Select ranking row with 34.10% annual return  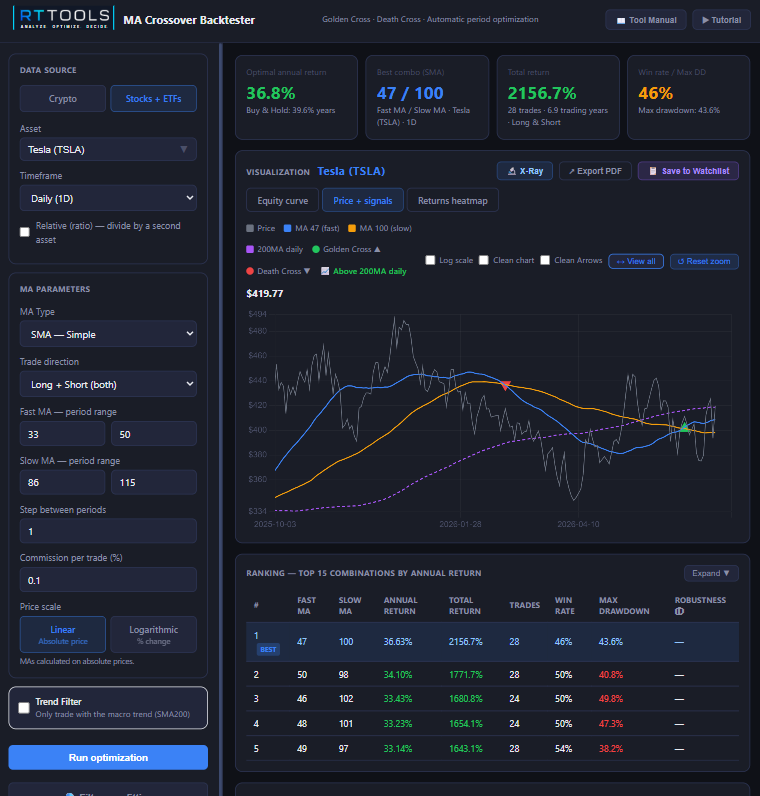tap(492, 675)
